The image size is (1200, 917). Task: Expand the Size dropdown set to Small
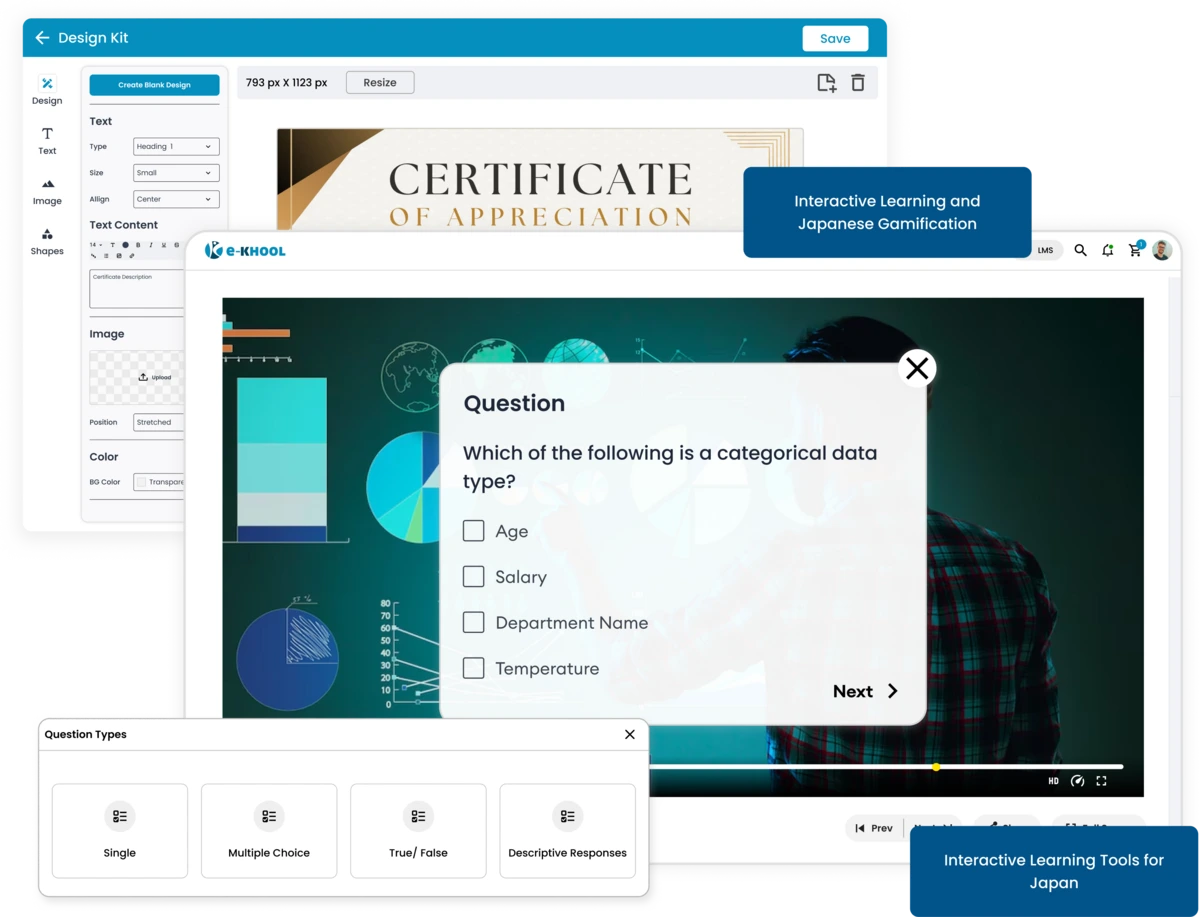[x=176, y=173]
